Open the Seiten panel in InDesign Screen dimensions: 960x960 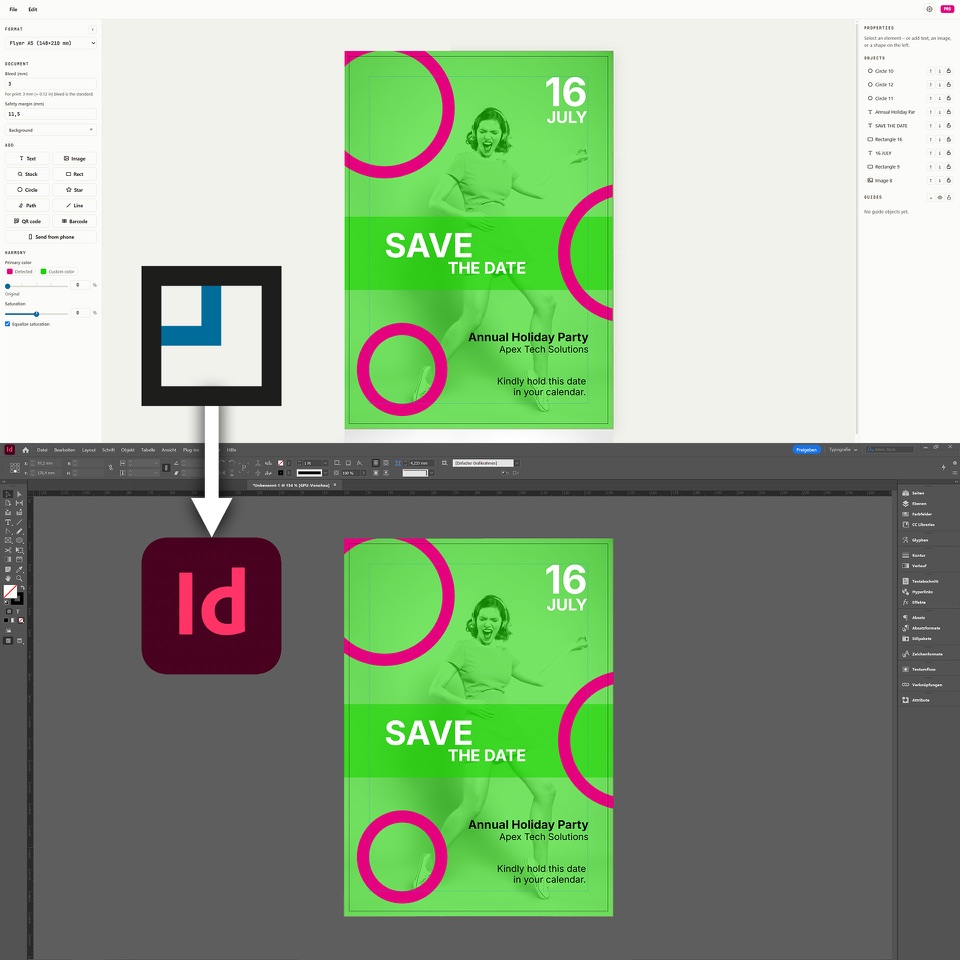(x=913, y=493)
